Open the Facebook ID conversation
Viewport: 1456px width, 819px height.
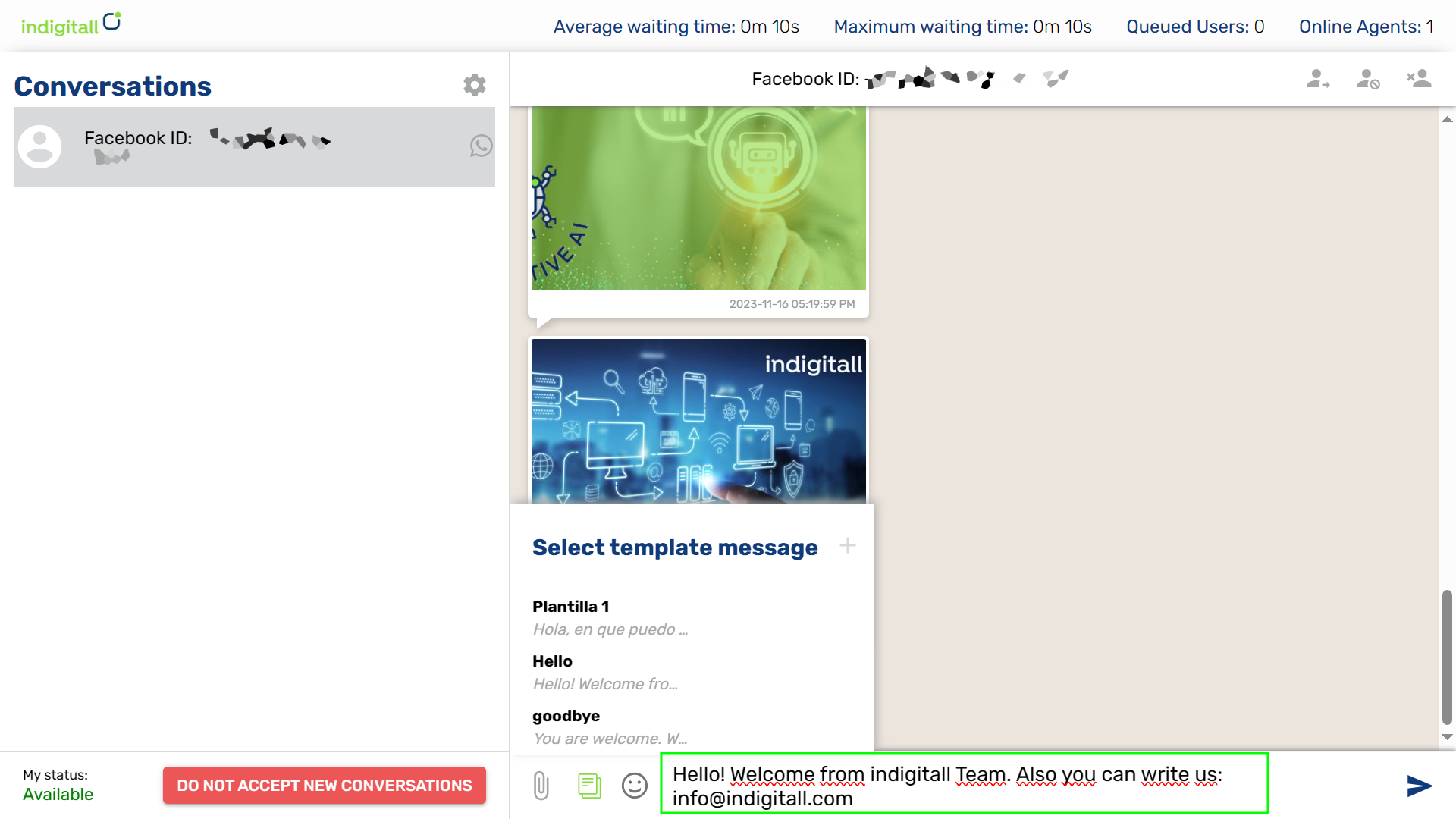point(254,147)
